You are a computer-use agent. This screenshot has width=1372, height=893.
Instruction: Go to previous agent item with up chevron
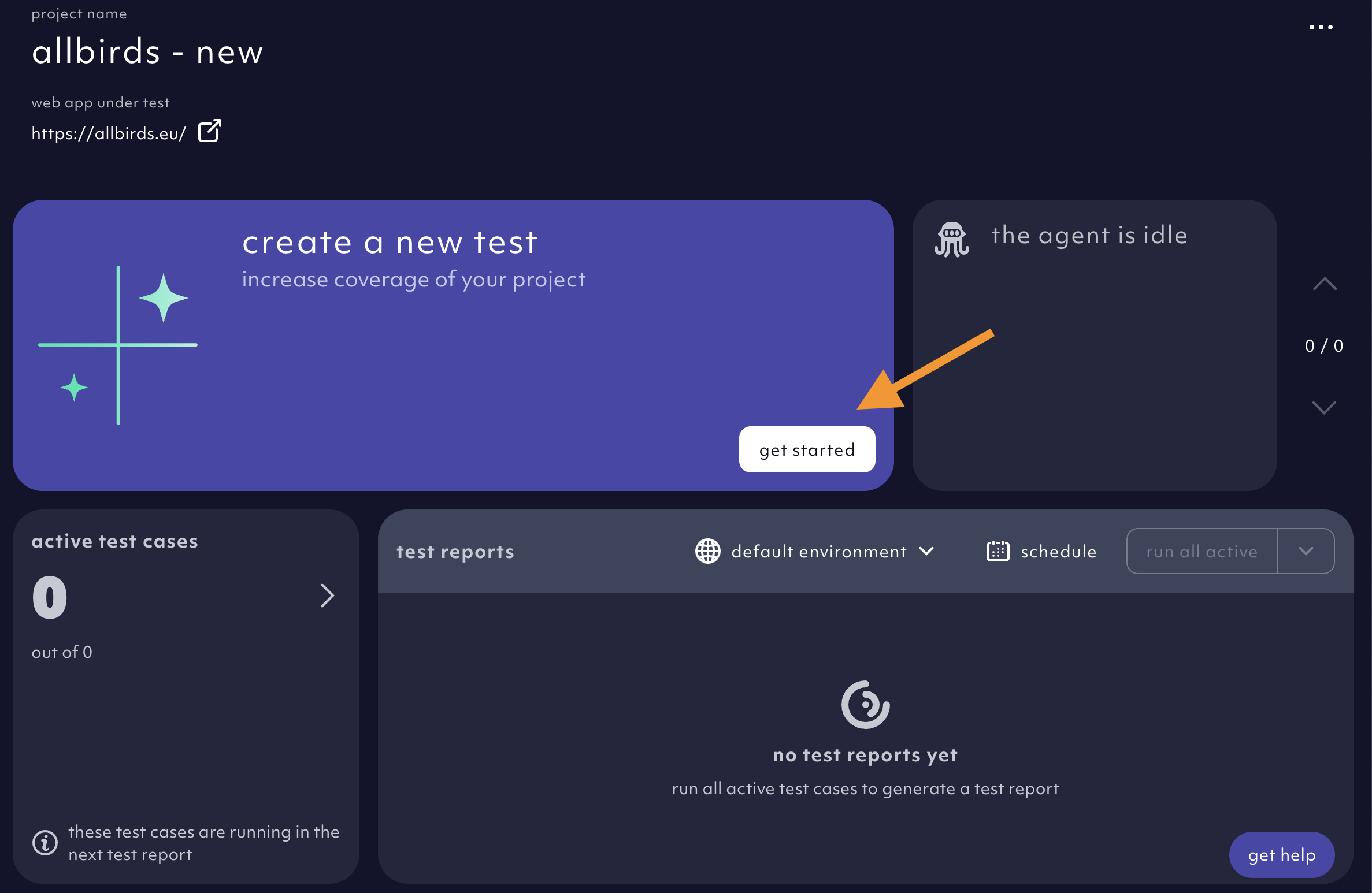coord(1324,284)
